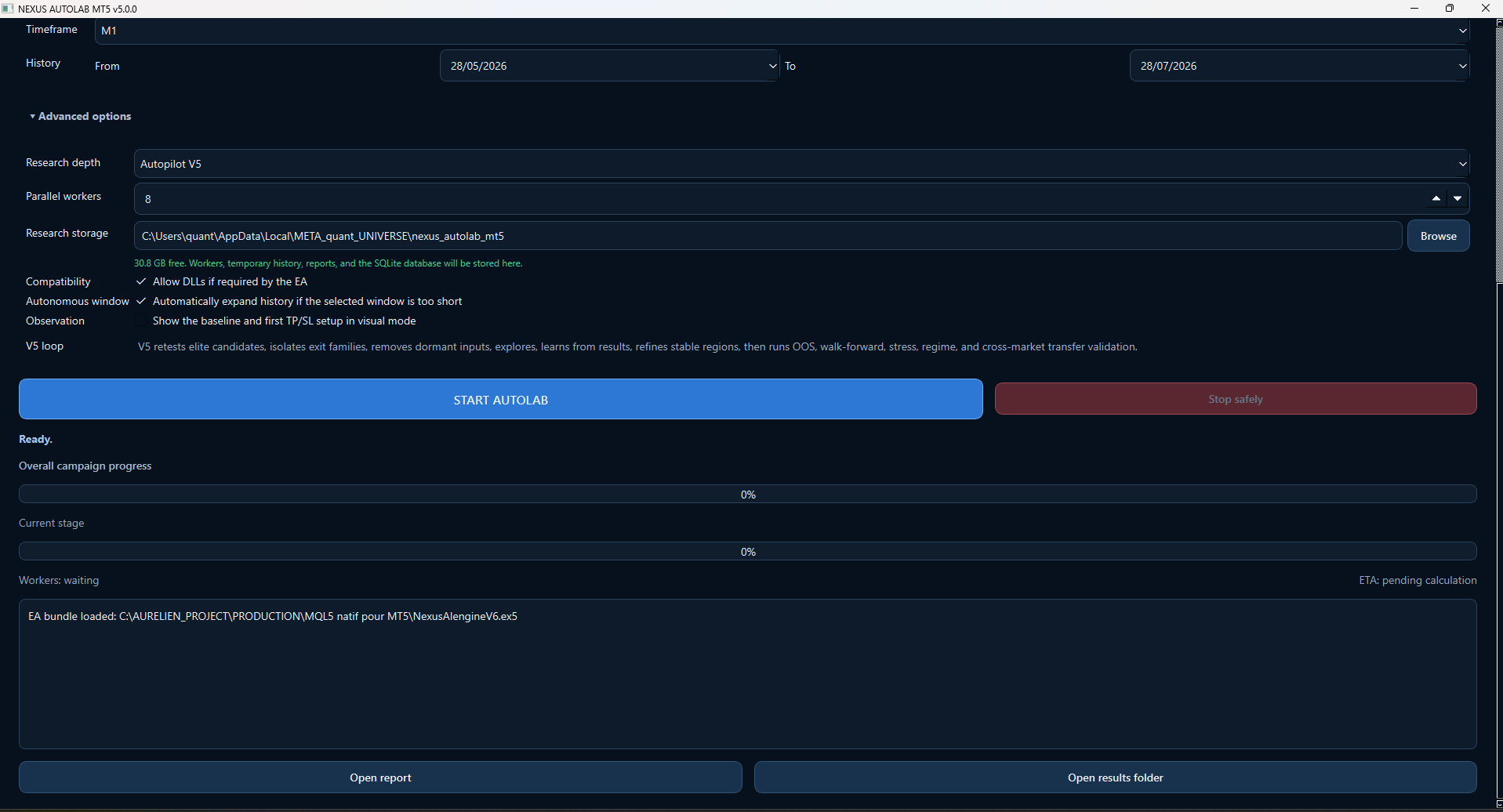
Task: Close the Nexus Autolab window
Action: pos(1485,9)
